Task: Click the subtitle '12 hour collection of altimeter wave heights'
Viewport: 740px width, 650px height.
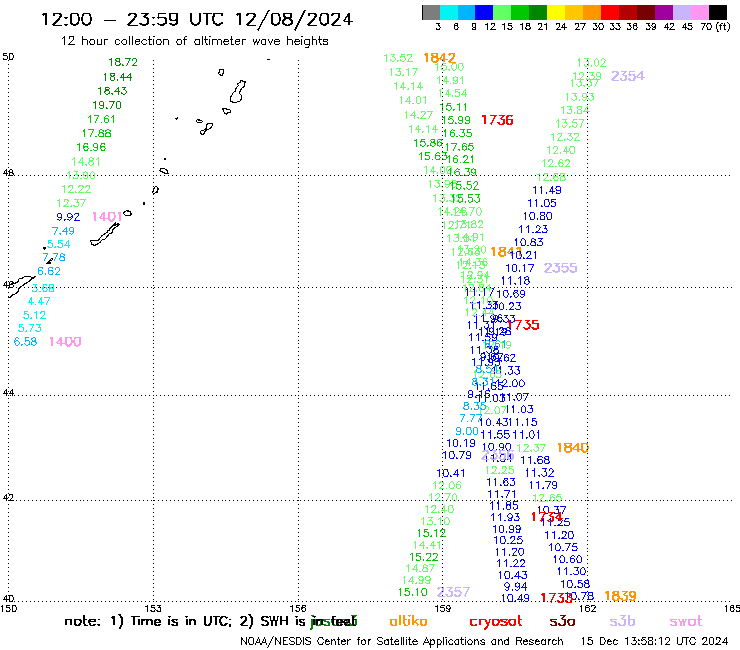Action: coord(194,41)
